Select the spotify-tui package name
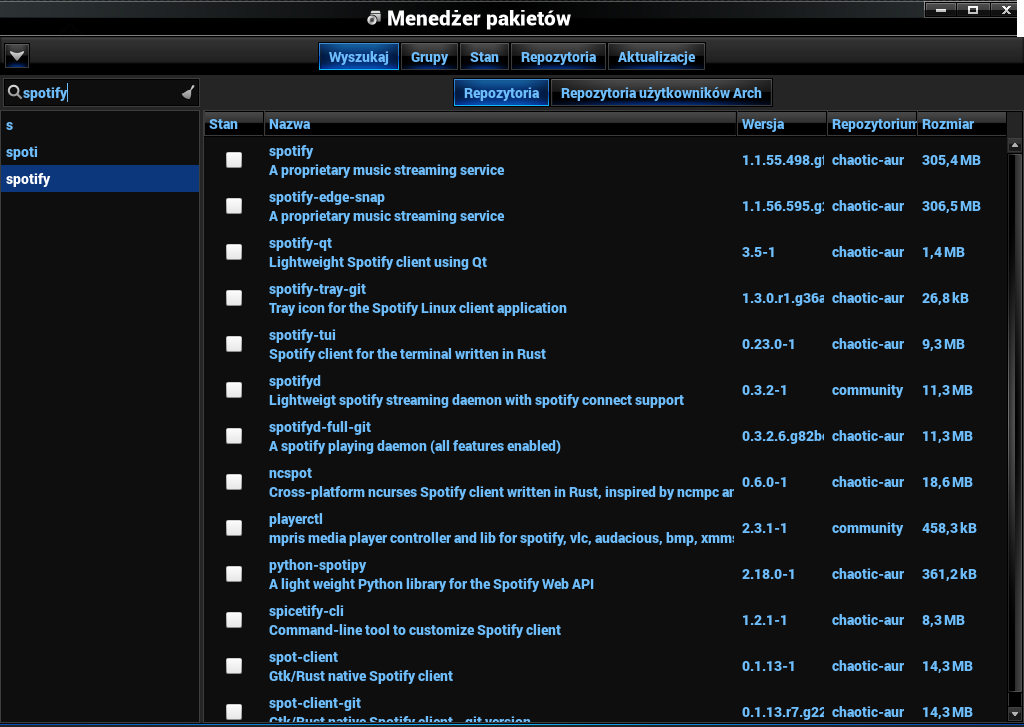The image size is (1024, 727). point(302,335)
